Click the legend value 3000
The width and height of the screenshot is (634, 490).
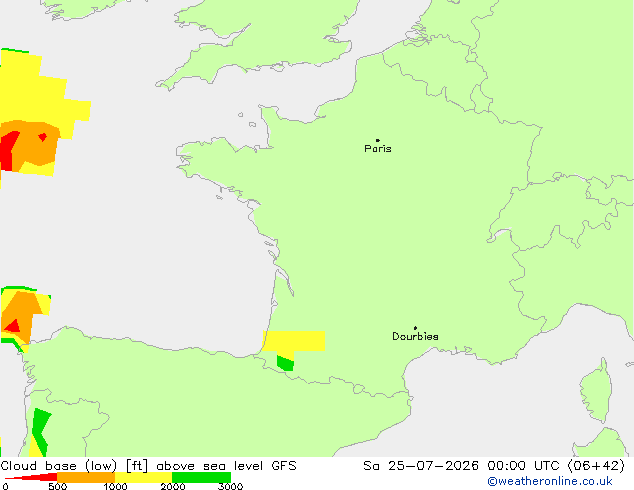click(x=230, y=486)
